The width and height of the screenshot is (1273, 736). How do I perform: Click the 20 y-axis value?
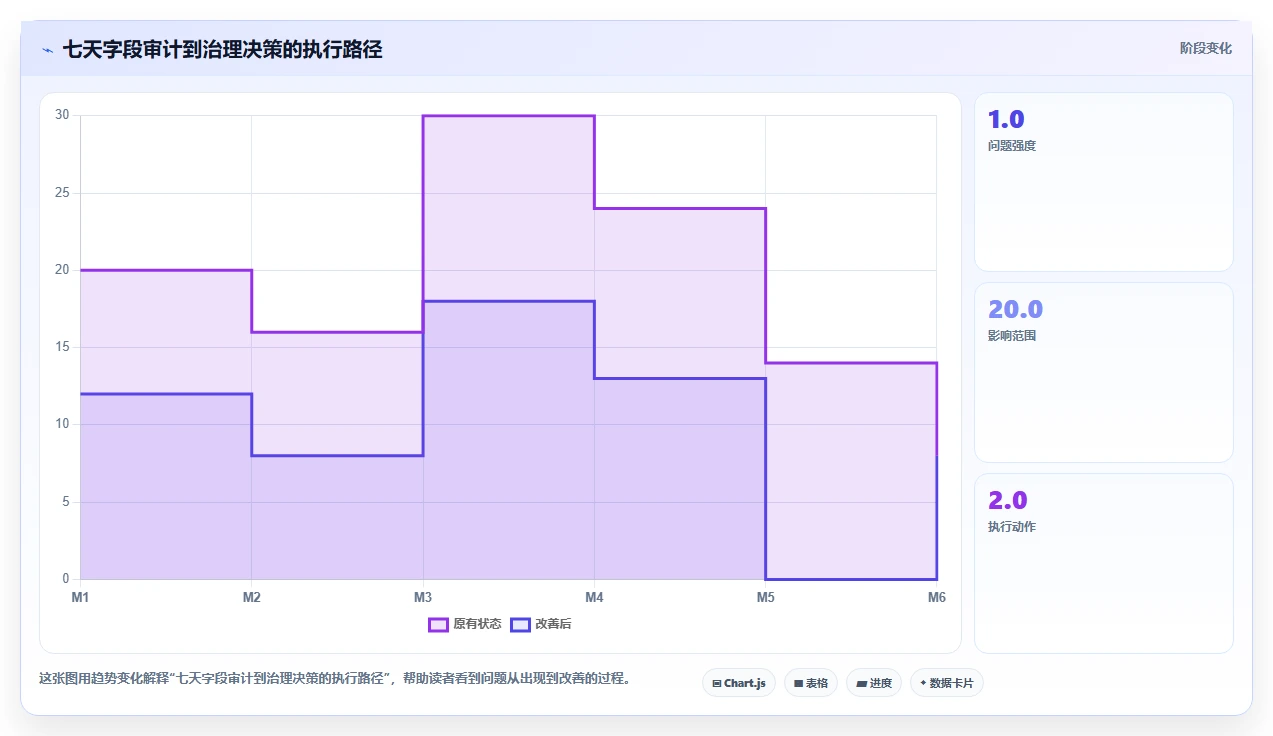pyautogui.click(x=62, y=270)
